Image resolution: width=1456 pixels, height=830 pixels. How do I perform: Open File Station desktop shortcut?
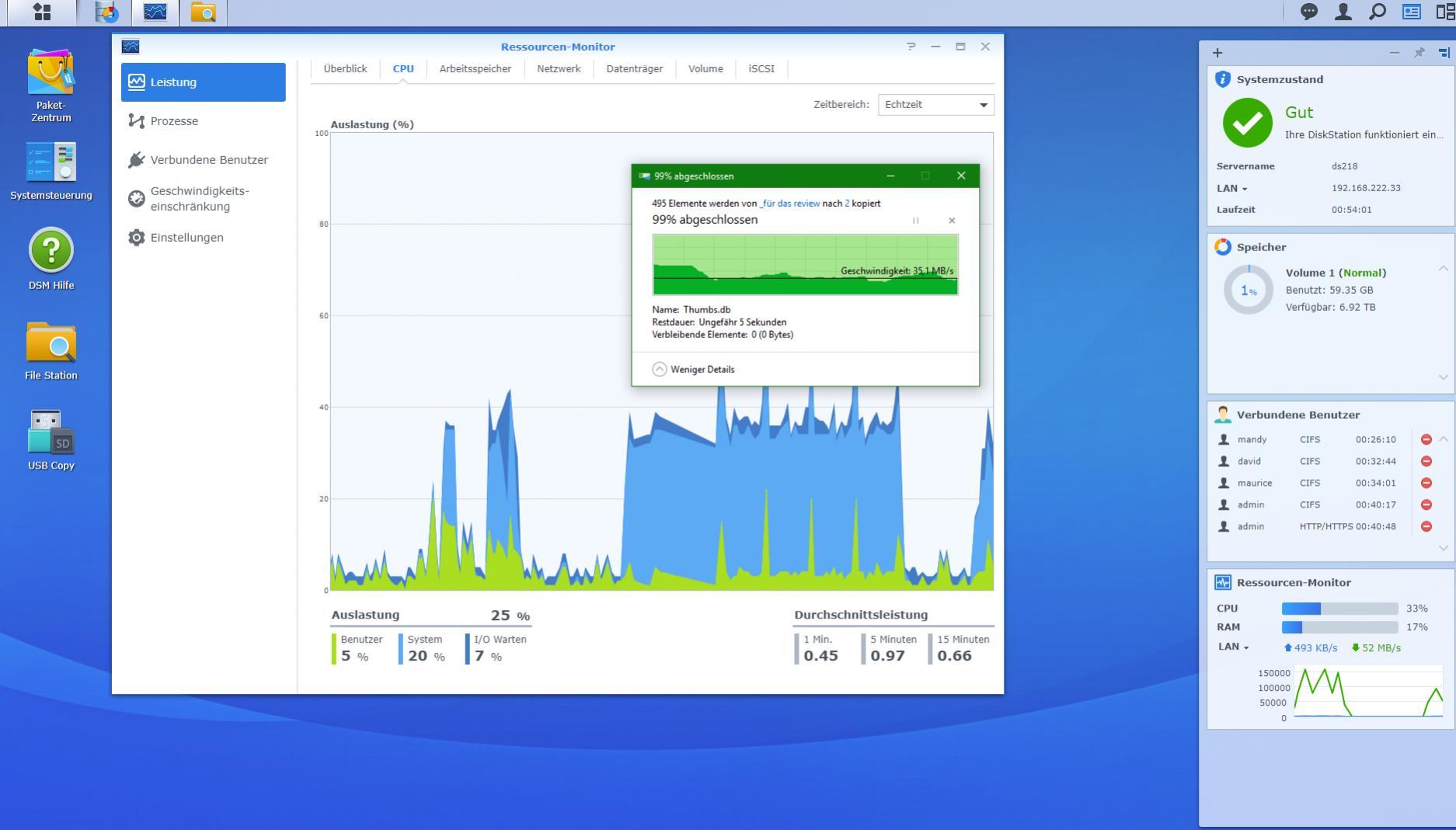click(51, 351)
